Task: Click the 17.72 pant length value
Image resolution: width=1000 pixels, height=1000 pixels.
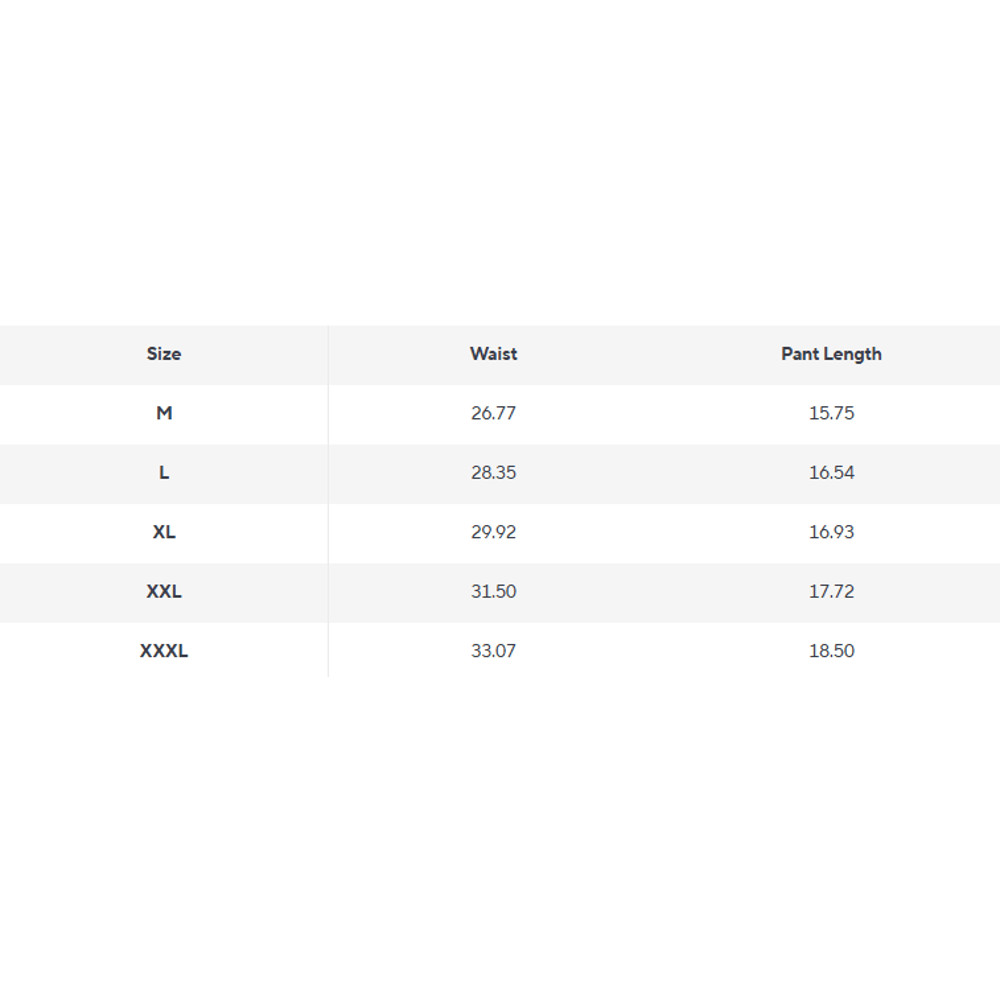Action: (x=831, y=591)
